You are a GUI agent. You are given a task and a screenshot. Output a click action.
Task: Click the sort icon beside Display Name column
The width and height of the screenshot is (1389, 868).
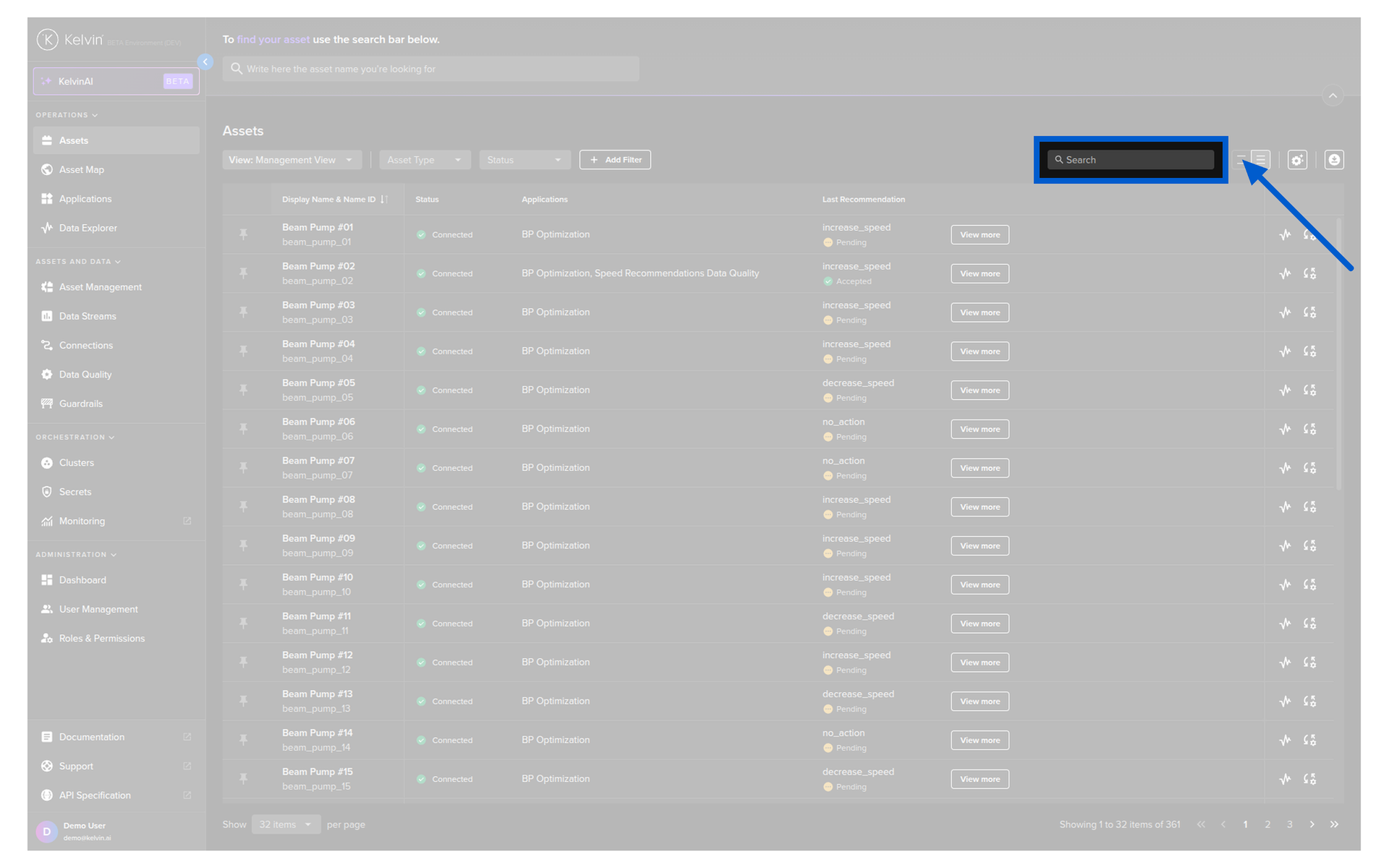point(384,200)
